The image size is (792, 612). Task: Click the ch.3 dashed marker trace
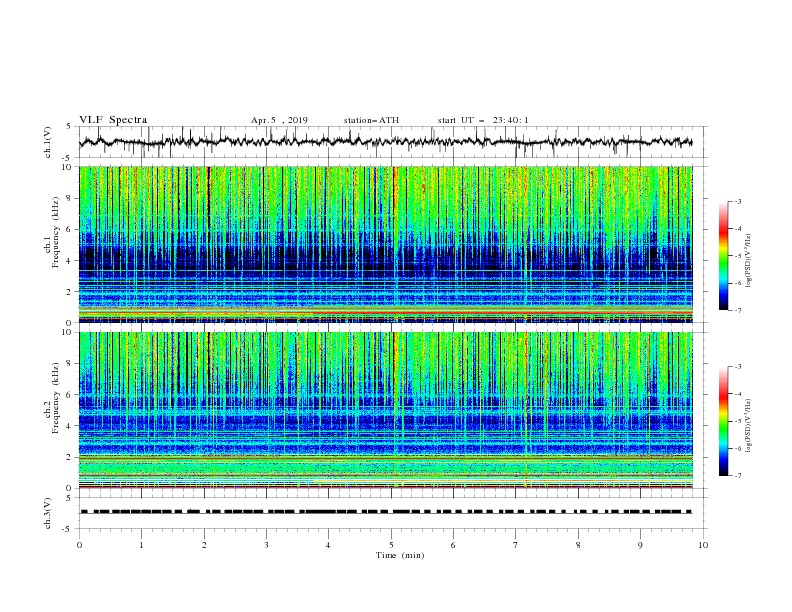click(386, 512)
